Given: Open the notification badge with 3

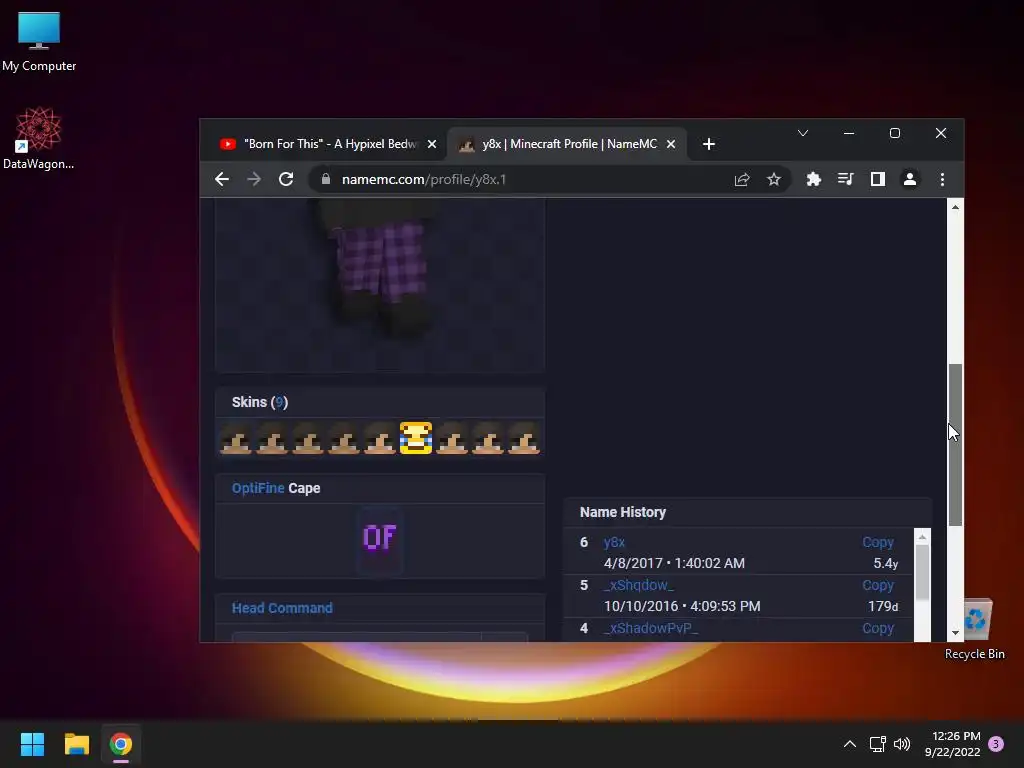Looking at the screenshot, I should tap(996, 744).
